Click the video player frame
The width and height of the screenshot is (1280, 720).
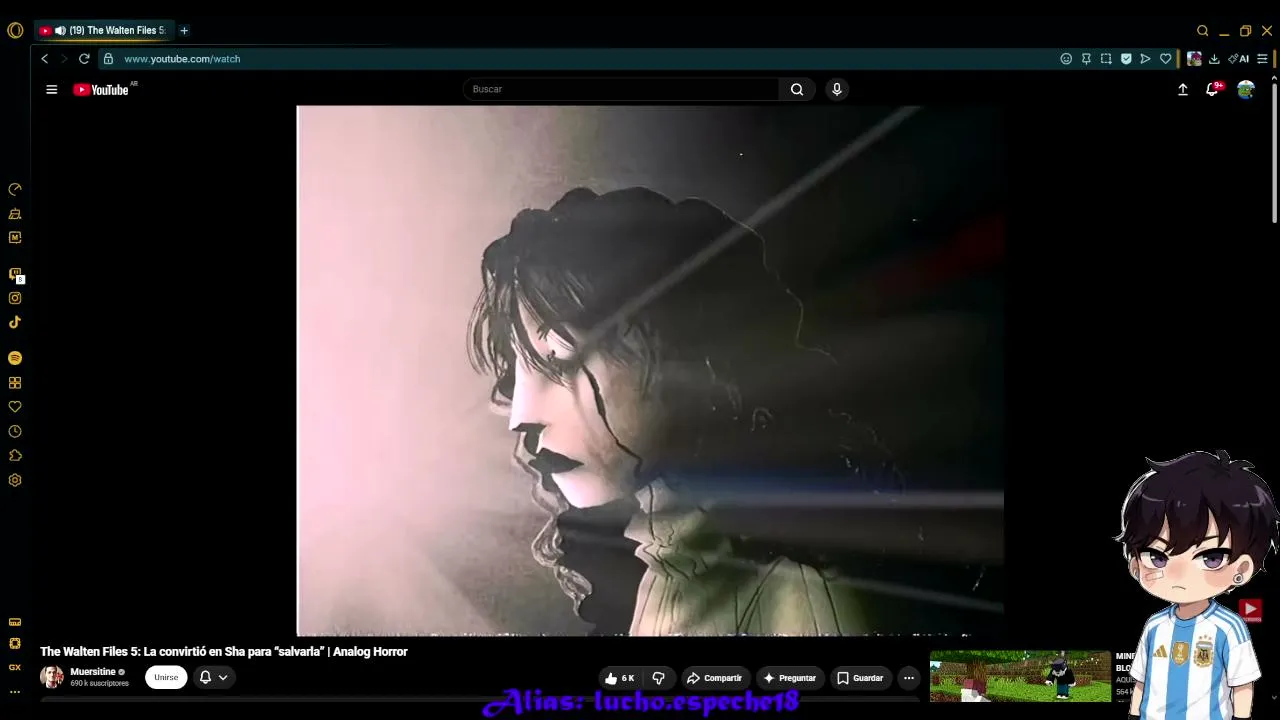click(650, 371)
